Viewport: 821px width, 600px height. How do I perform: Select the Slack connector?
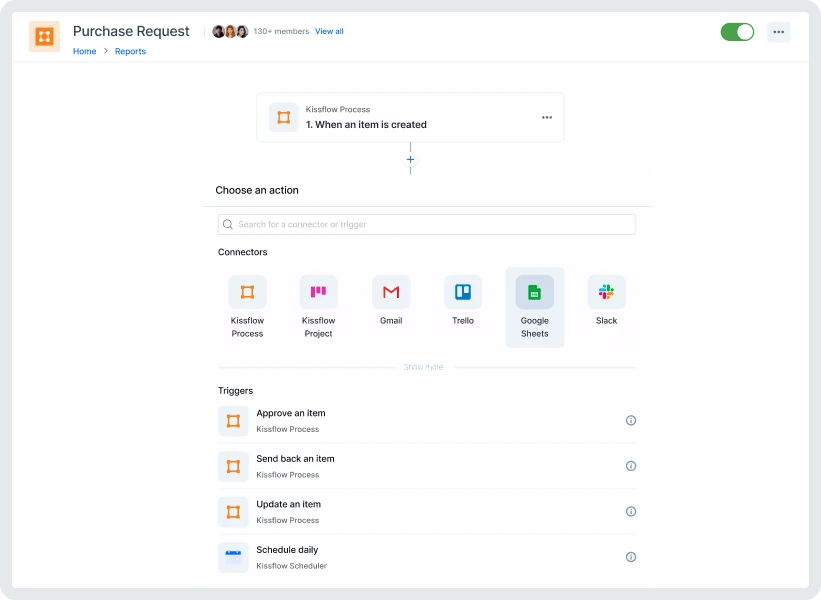click(606, 301)
